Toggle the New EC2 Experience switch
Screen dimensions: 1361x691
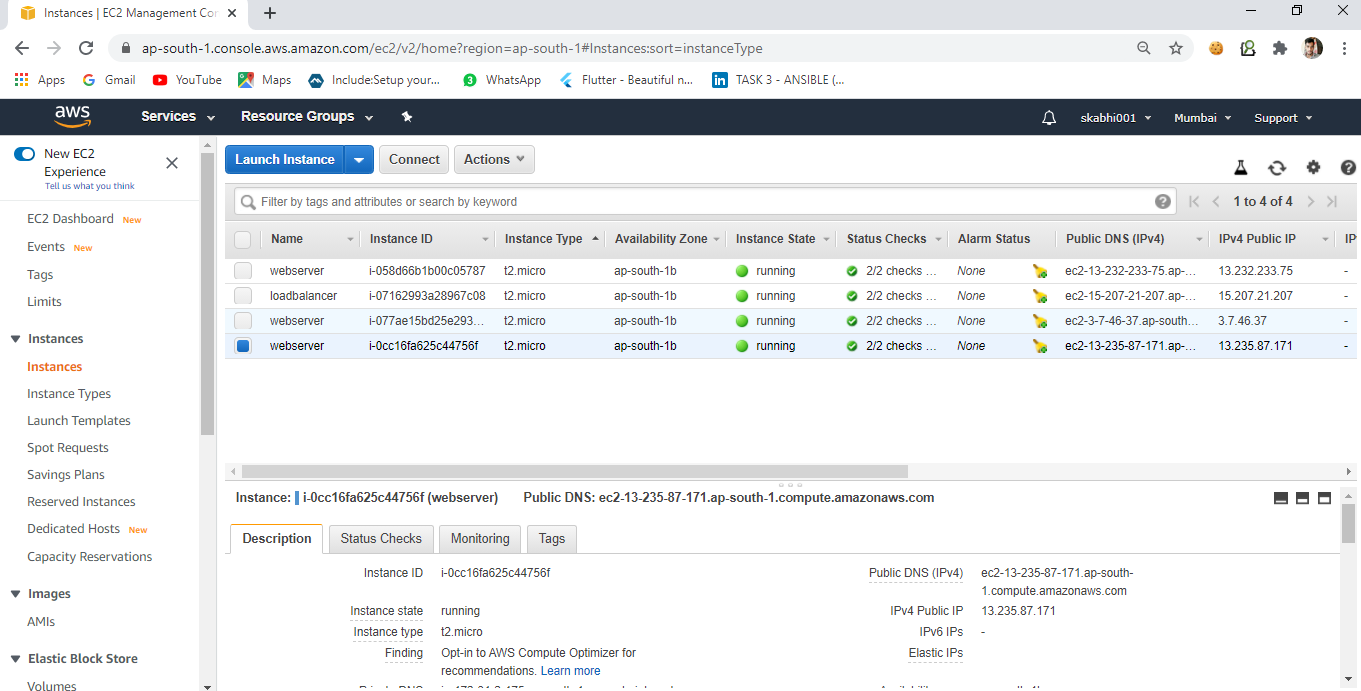(x=24, y=153)
